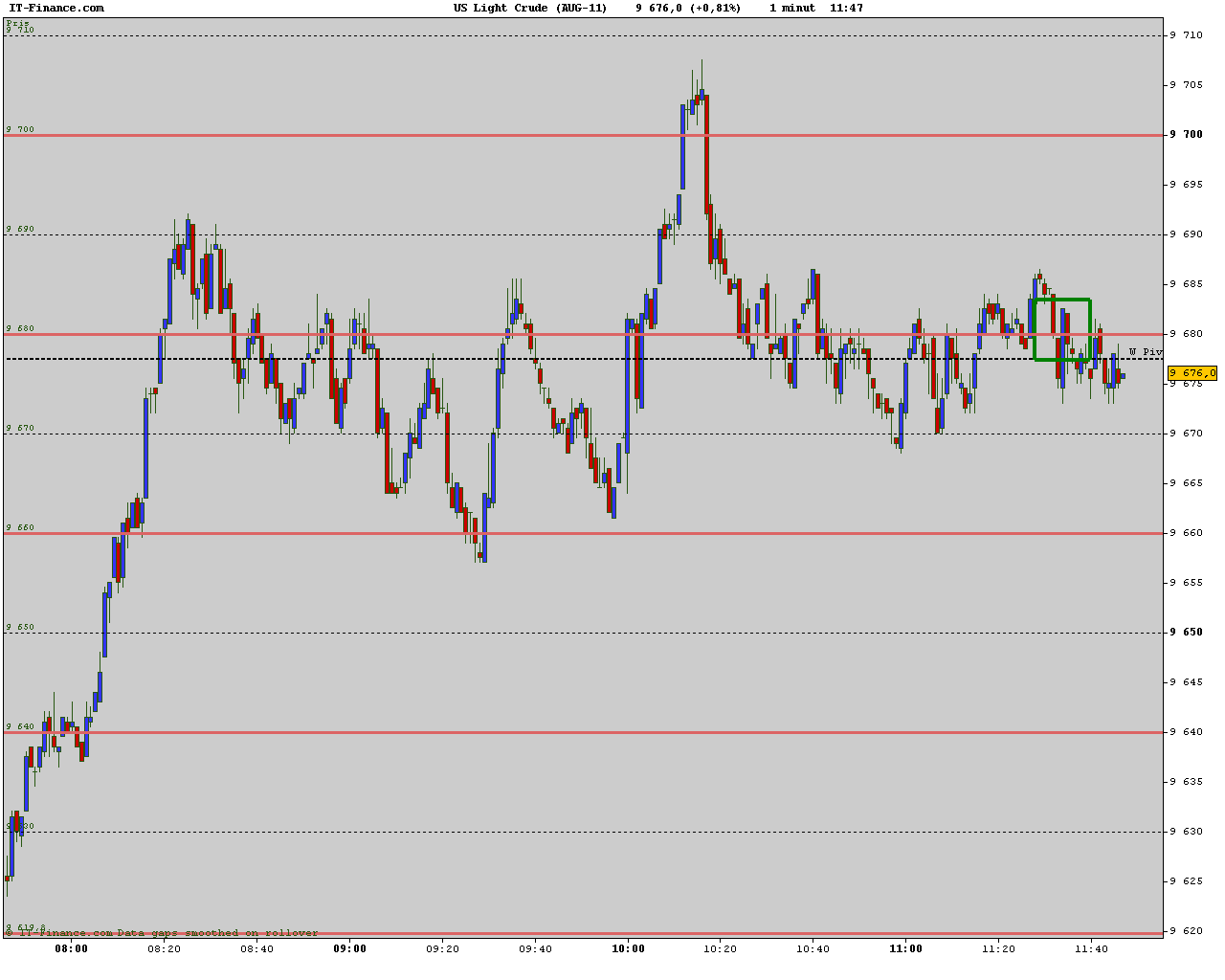Click the yellow 9 676,0 current price tag
The image size is (1225, 980).
tap(1192, 373)
